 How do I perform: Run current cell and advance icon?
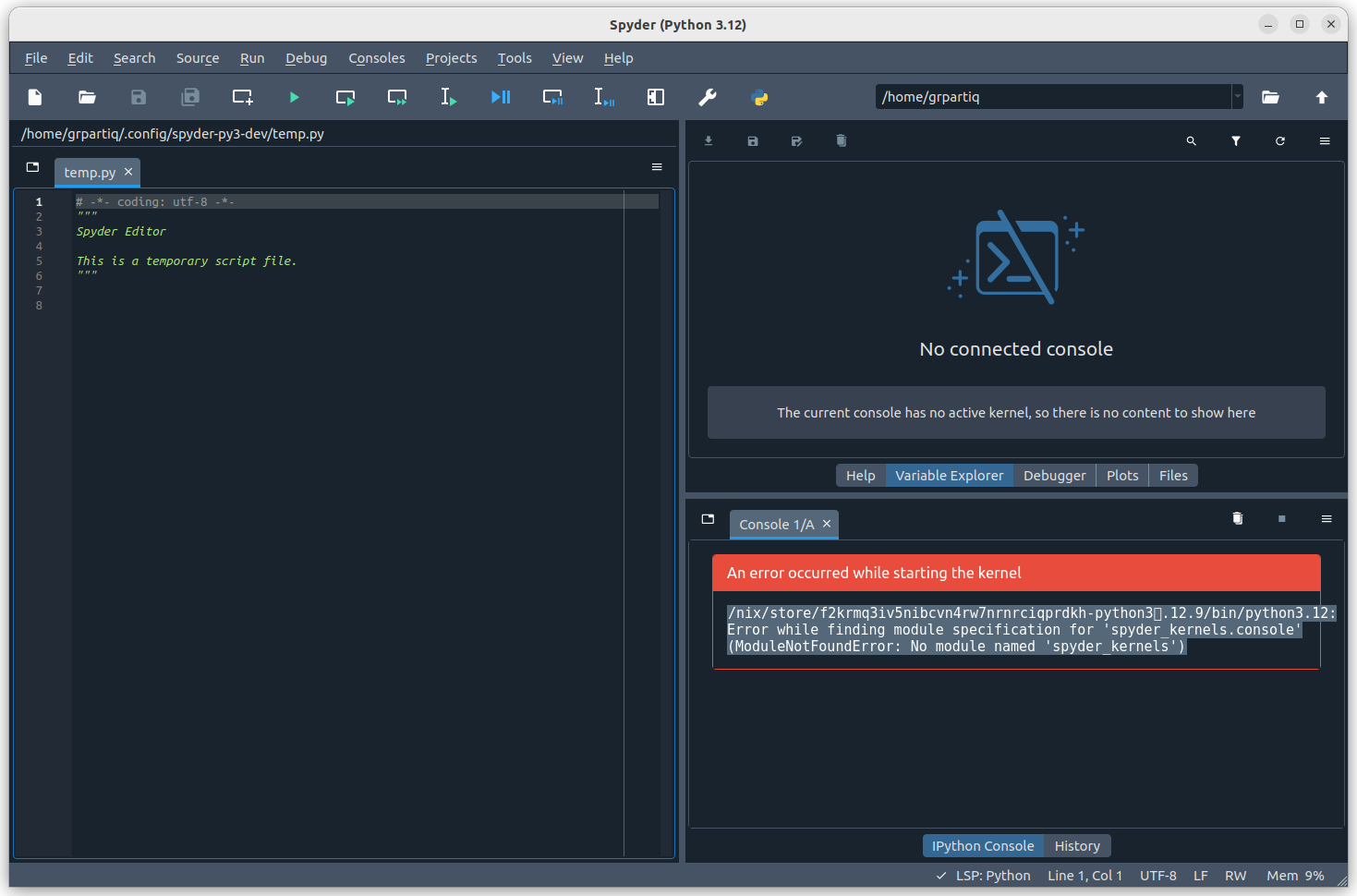coord(397,97)
